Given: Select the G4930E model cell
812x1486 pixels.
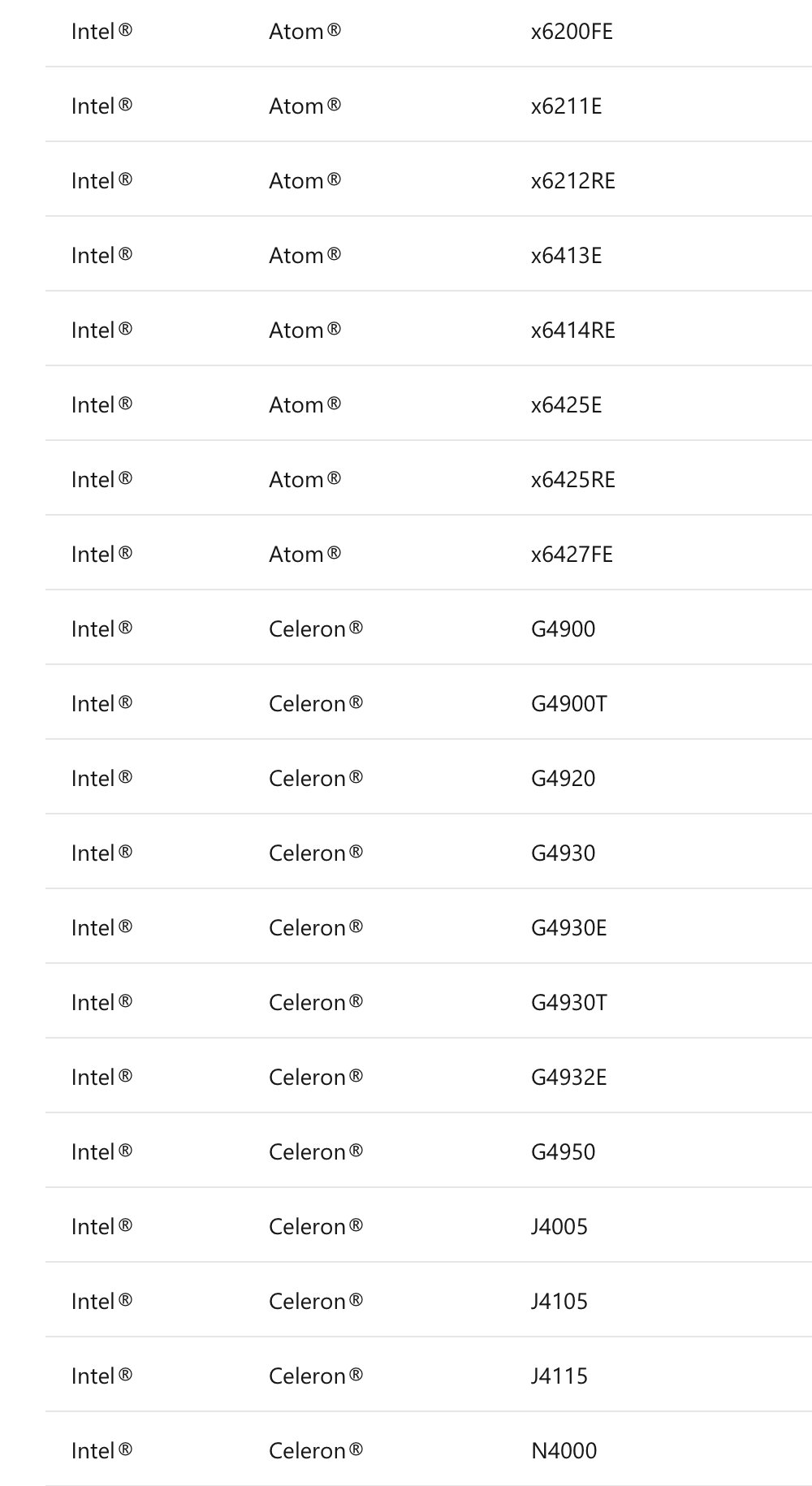Looking at the screenshot, I should click(x=568, y=928).
